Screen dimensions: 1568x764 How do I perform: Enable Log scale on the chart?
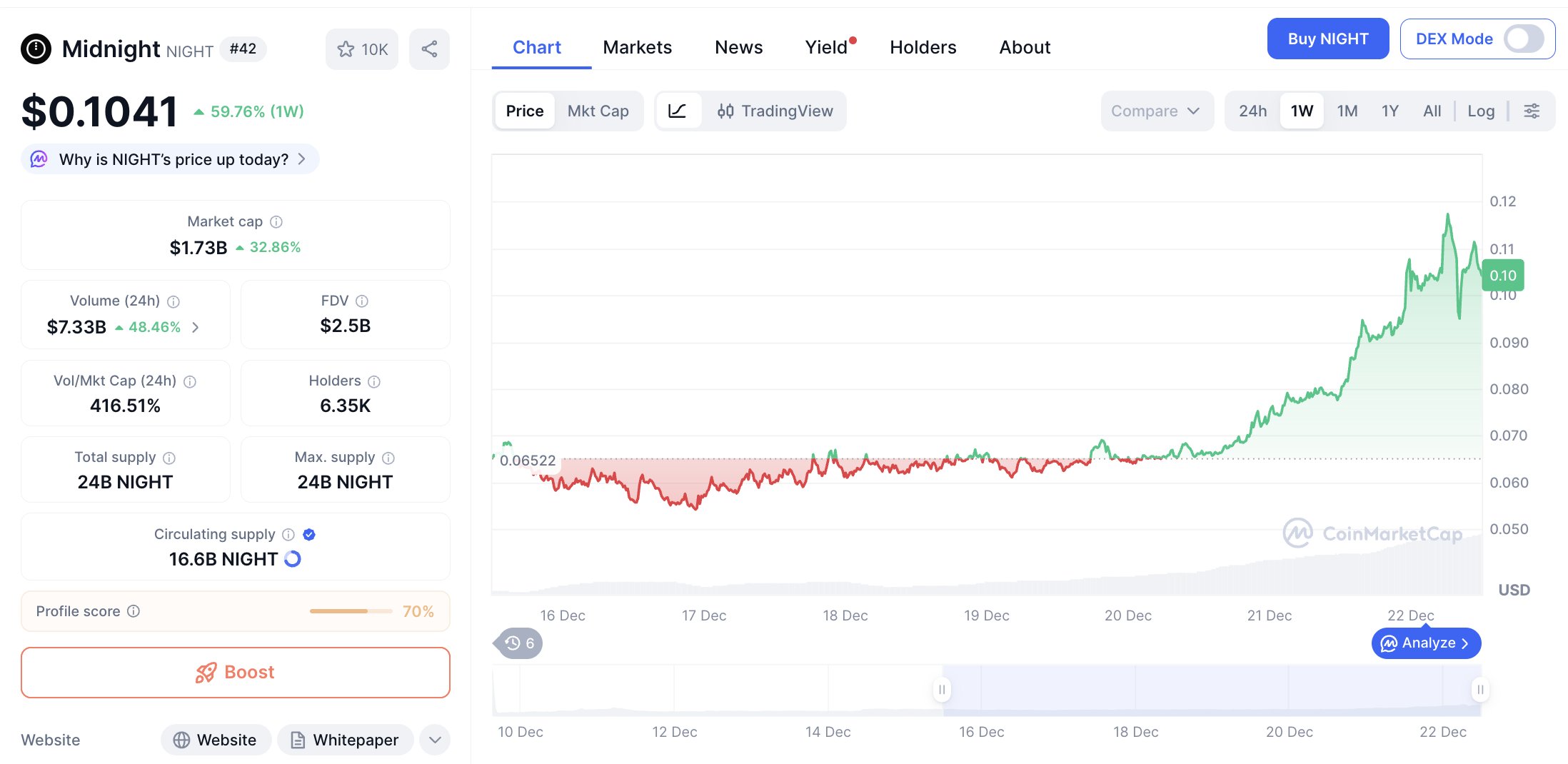coord(1480,111)
